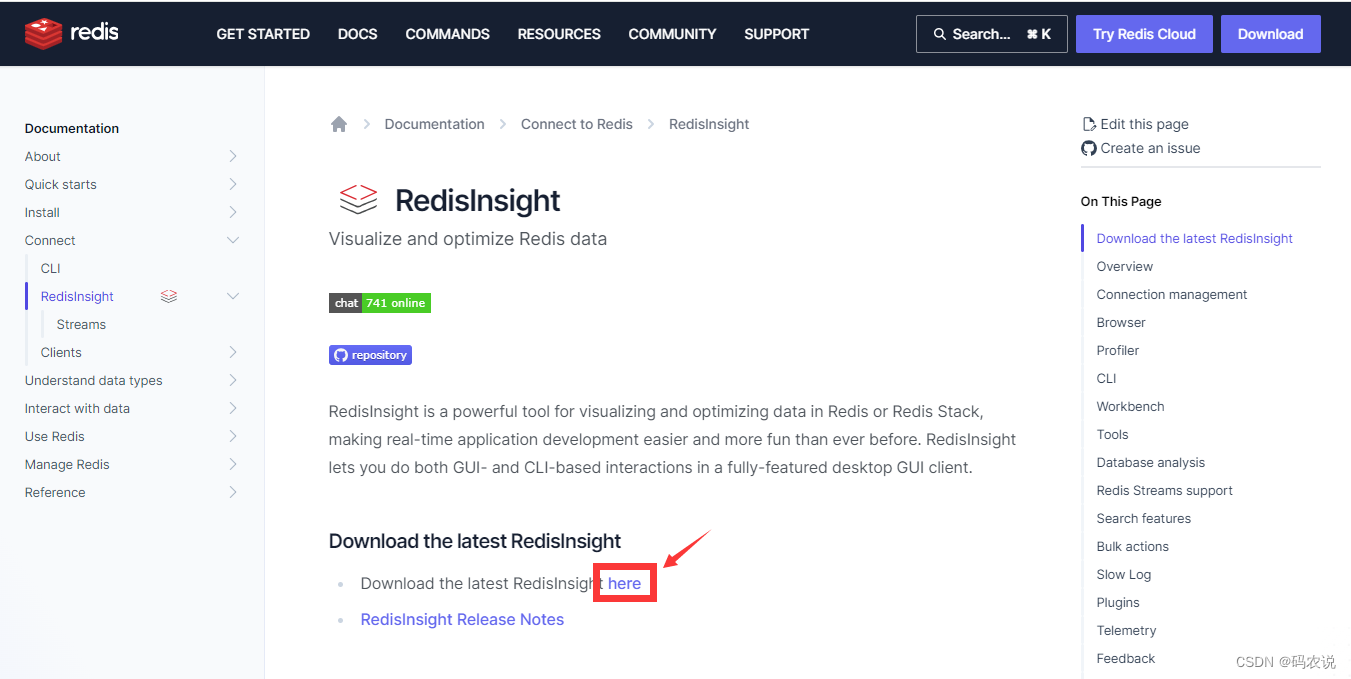Open the About item in the sidebar

point(43,156)
